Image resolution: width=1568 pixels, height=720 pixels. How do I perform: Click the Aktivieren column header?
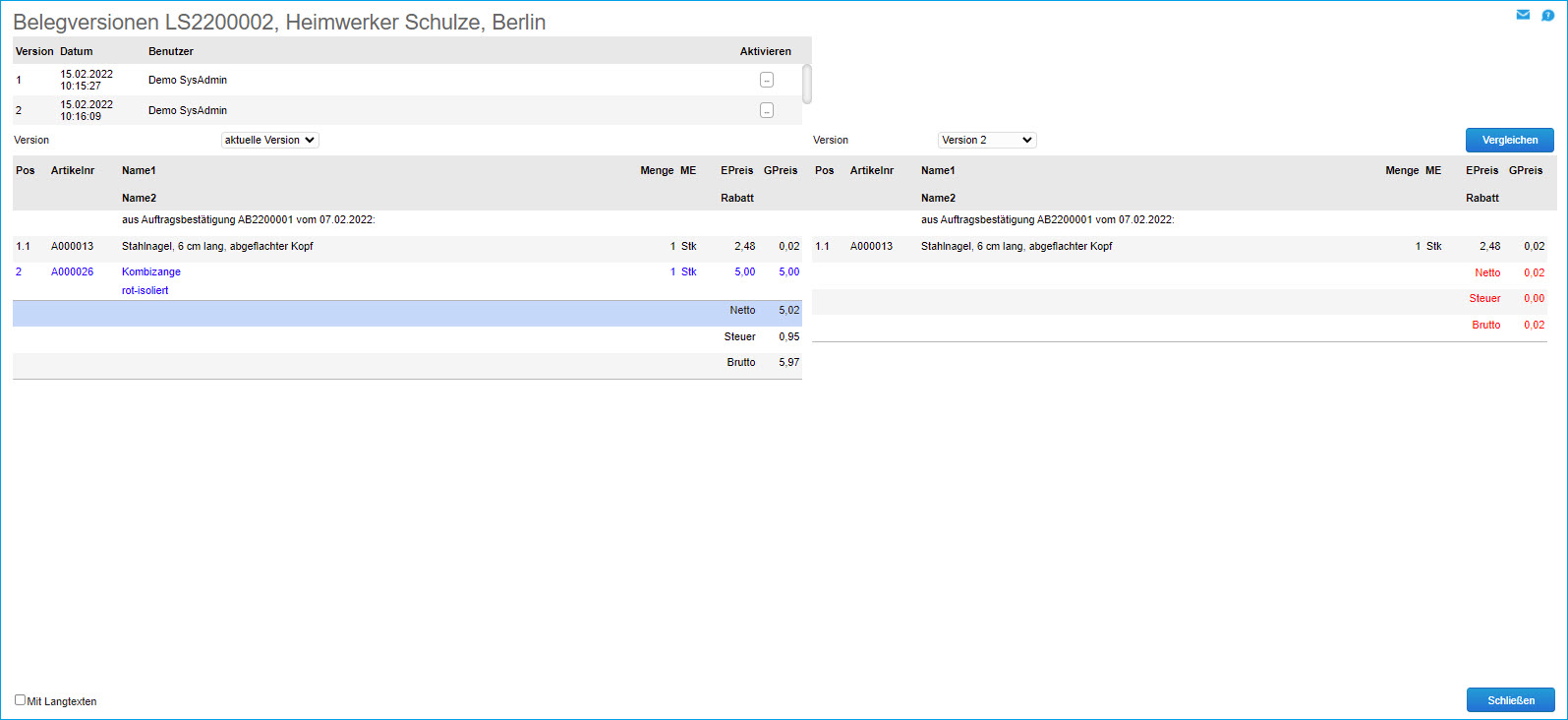765,51
